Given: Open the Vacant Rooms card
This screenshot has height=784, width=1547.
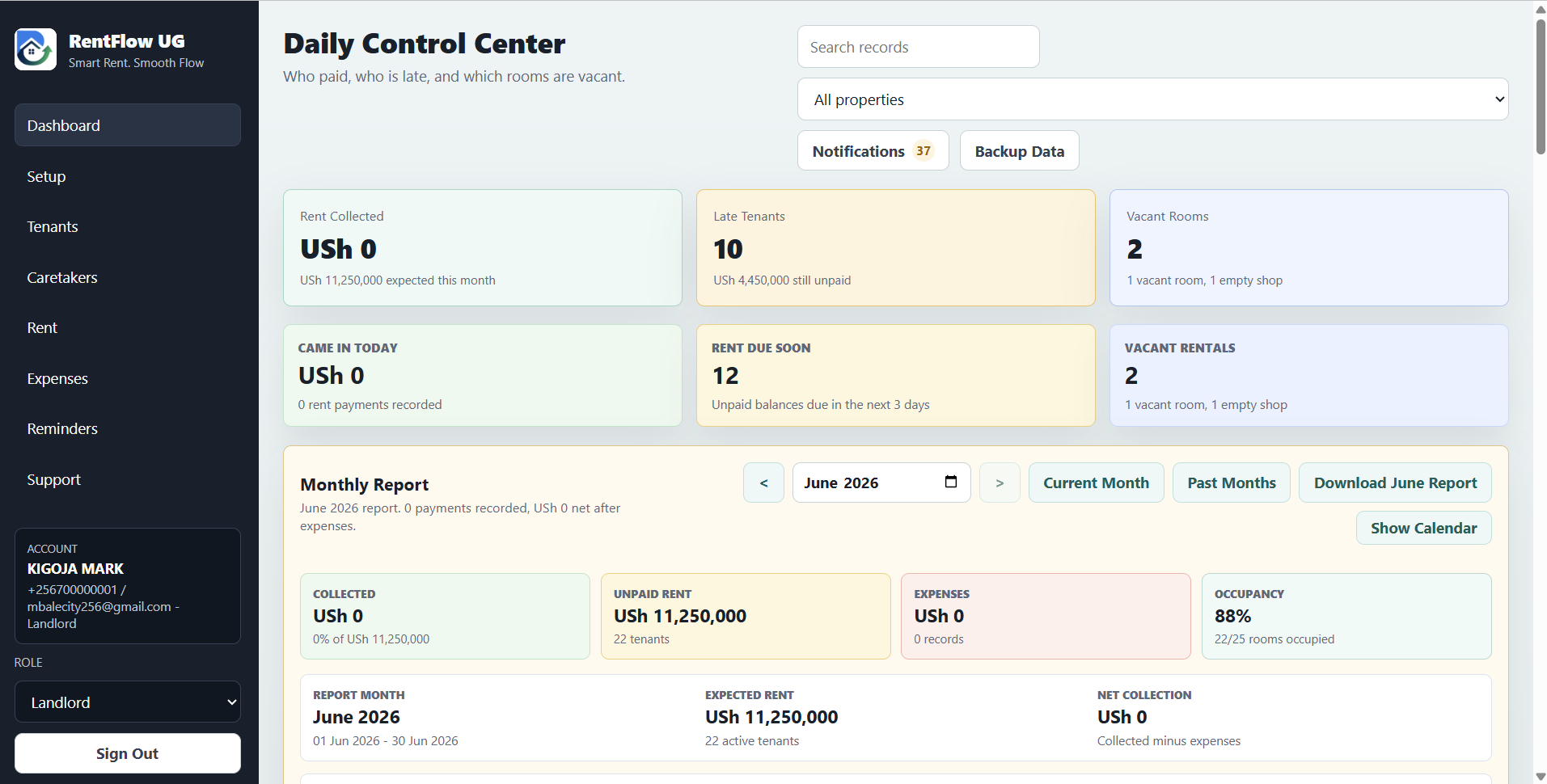Looking at the screenshot, I should [1309, 247].
